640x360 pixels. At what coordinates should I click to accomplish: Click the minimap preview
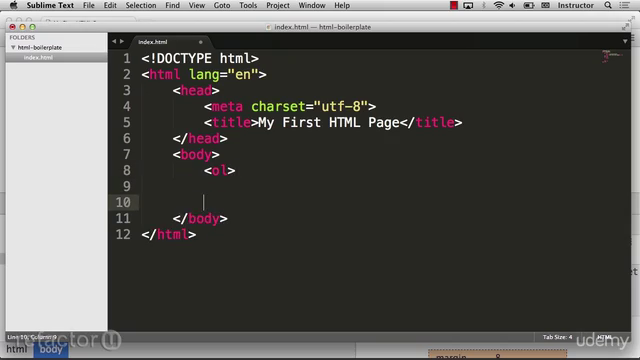click(612, 56)
